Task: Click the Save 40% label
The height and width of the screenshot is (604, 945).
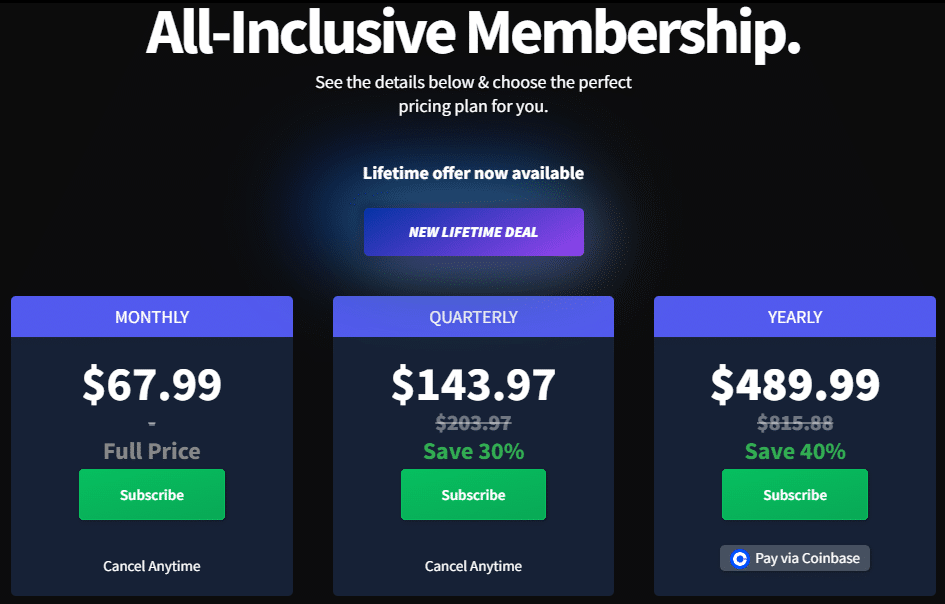Action: point(795,451)
